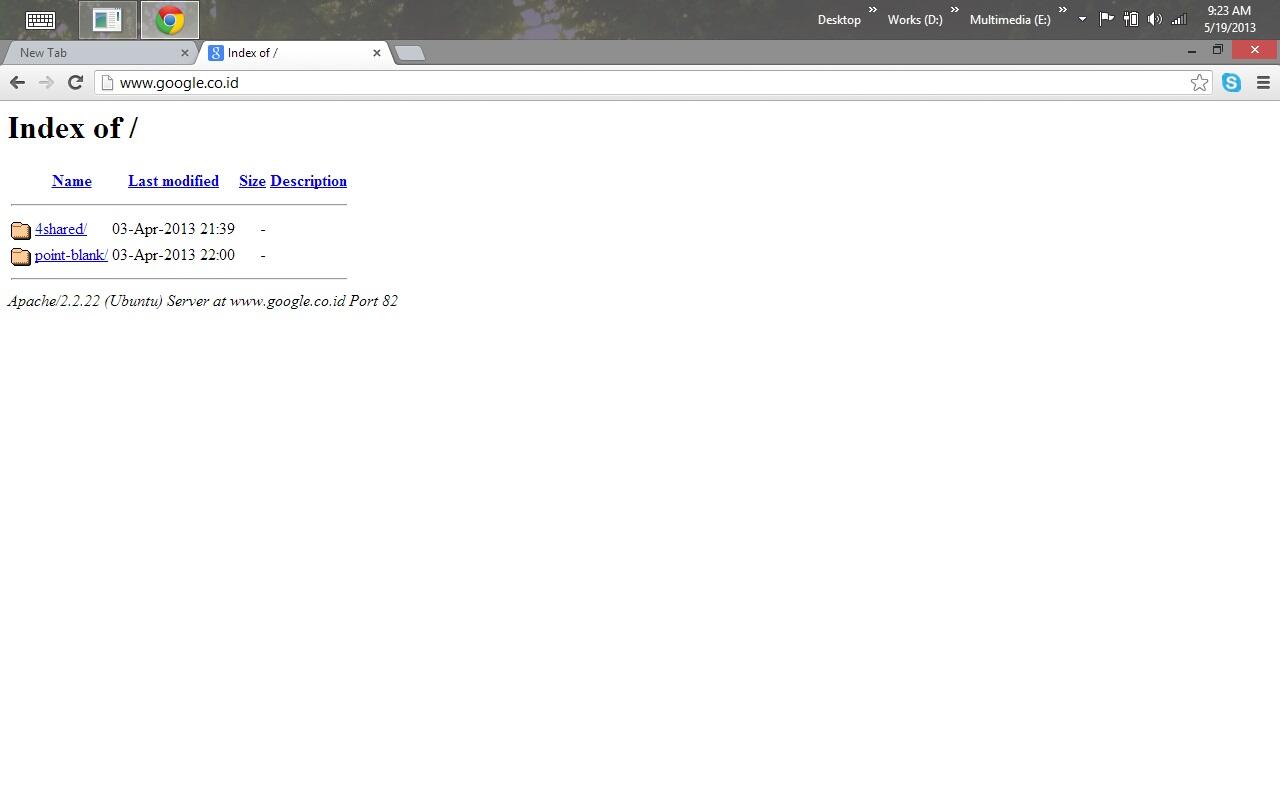Expand the Desktop toolbar chevron

click(872, 11)
